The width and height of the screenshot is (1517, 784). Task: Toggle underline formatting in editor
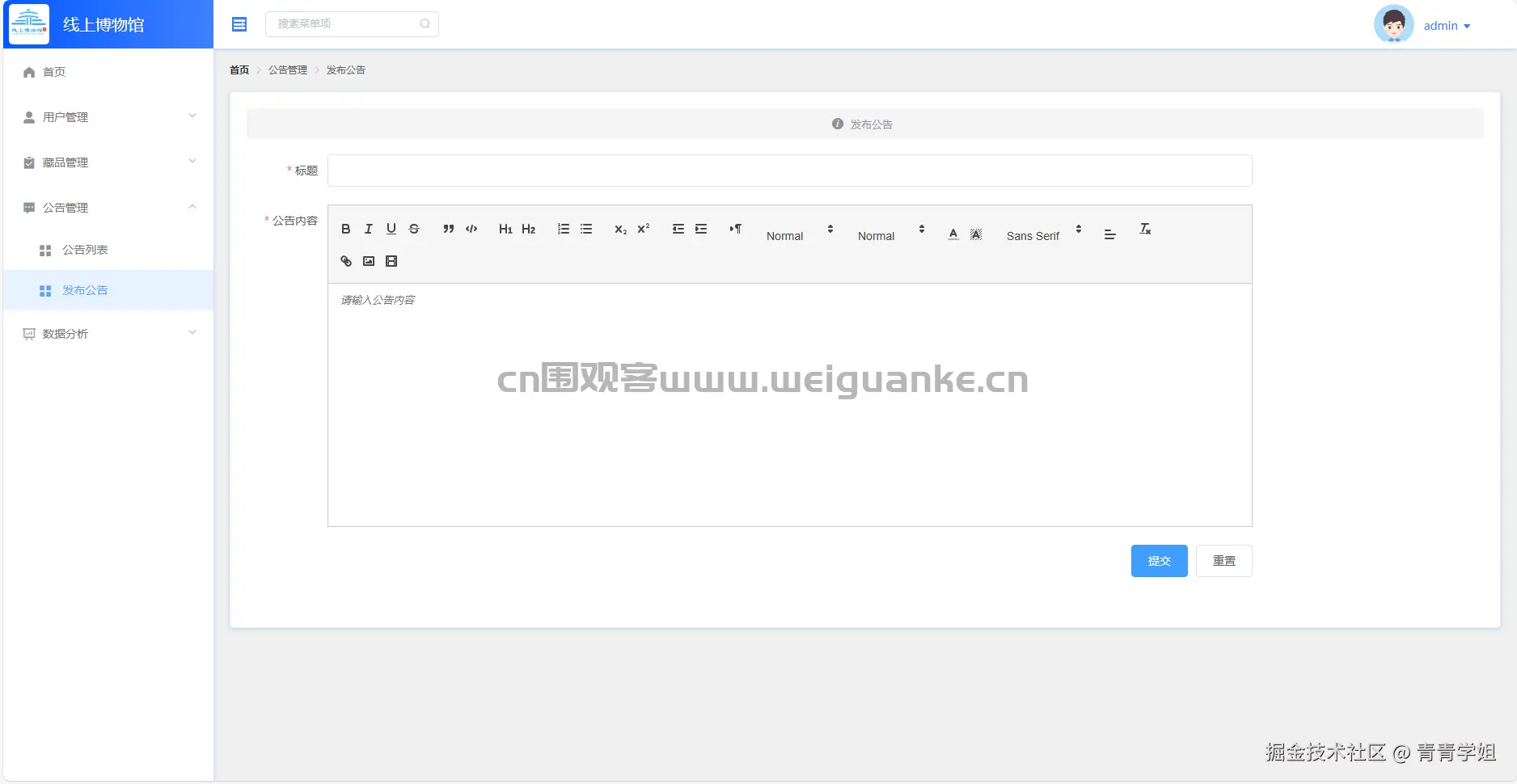coord(391,229)
